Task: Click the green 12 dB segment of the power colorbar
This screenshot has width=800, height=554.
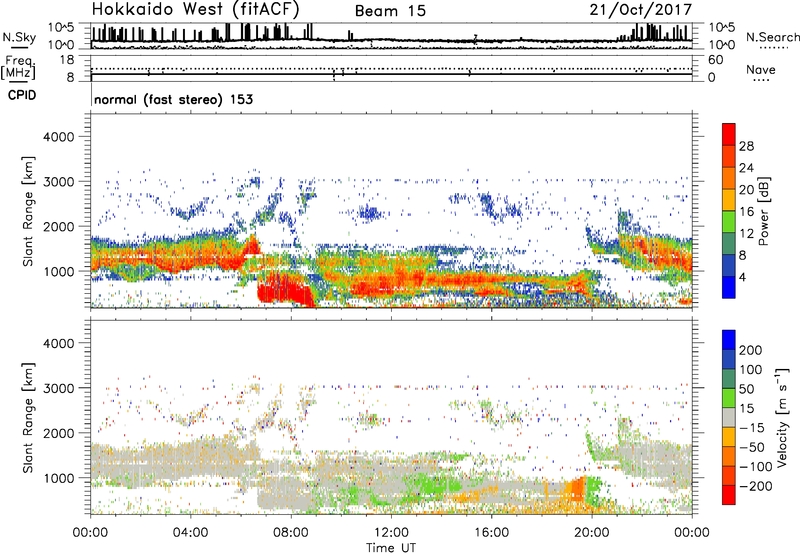Action: click(x=729, y=222)
